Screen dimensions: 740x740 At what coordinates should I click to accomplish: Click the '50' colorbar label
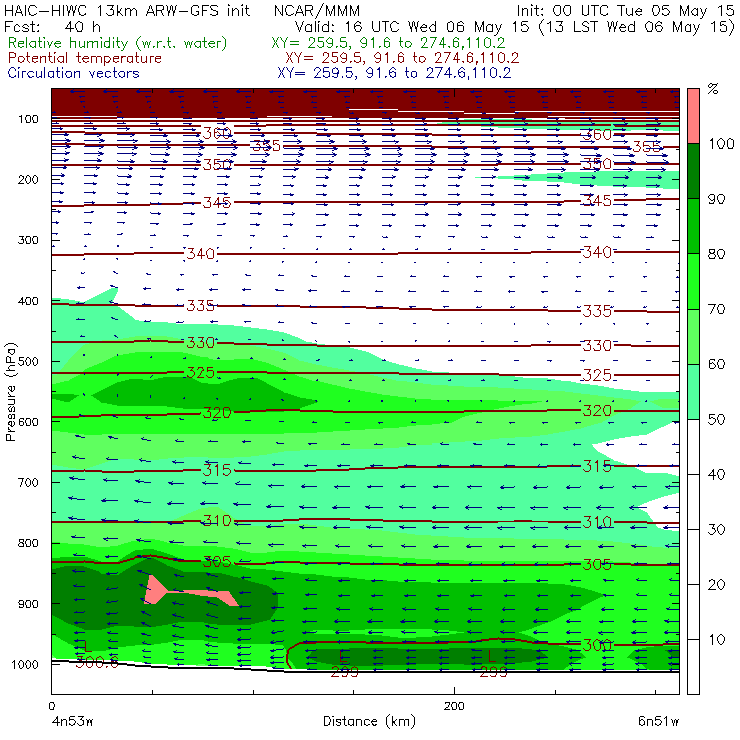point(716,419)
